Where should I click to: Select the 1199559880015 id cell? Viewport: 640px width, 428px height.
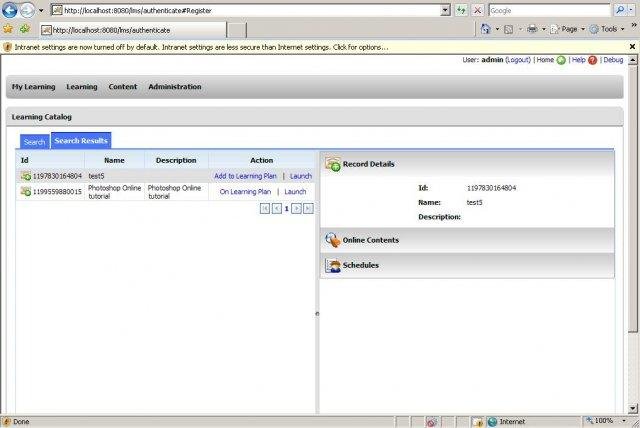click(58, 192)
